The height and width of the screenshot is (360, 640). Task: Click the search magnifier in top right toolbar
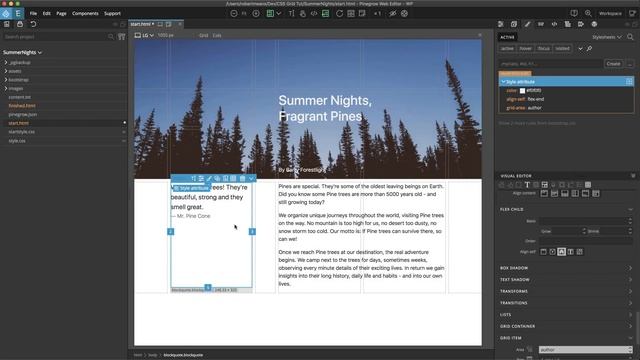[x=588, y=13]
